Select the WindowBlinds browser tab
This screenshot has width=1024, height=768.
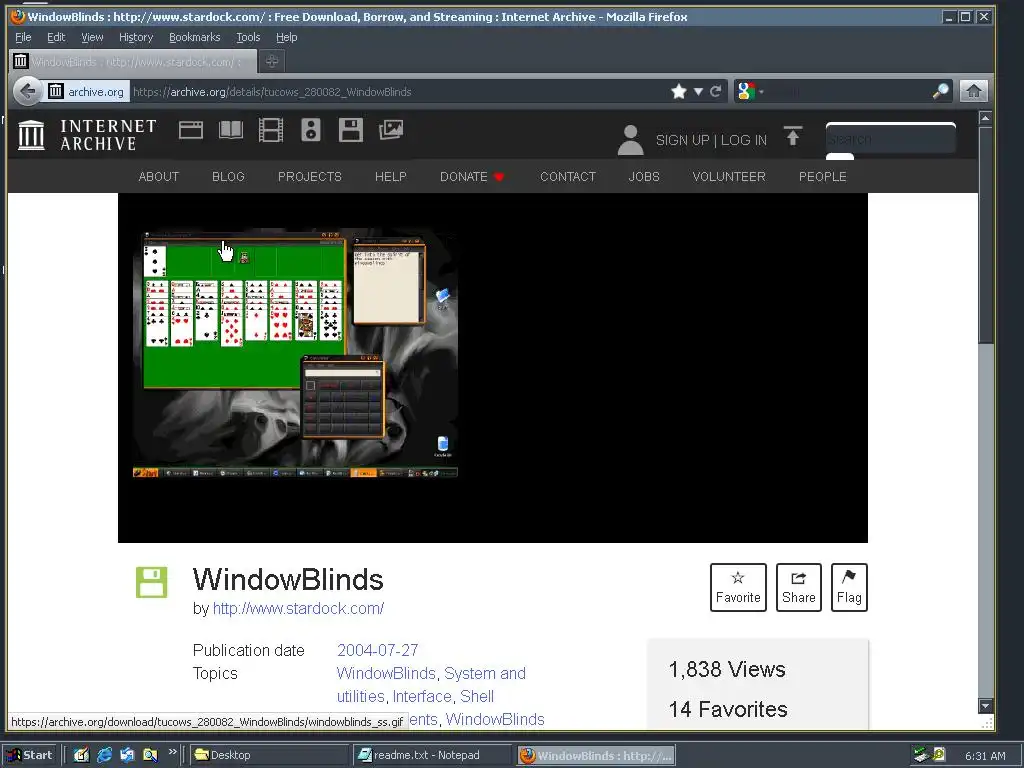[133, 61]
